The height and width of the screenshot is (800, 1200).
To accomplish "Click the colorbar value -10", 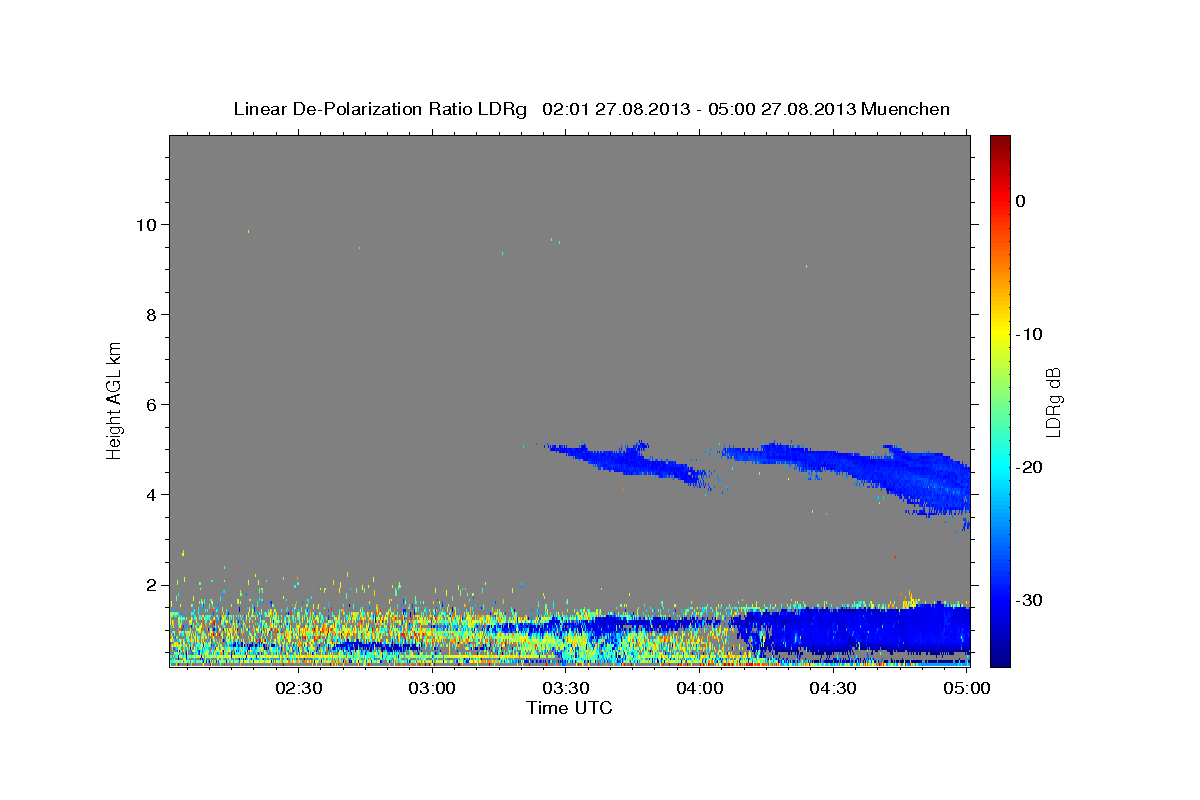I will pos(1030,334).
